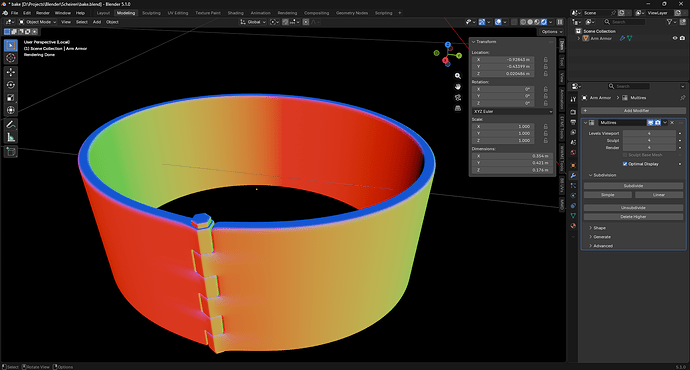Toggle Optimal Display checkbox
The image size is (690, 370).
click(625, 164)
